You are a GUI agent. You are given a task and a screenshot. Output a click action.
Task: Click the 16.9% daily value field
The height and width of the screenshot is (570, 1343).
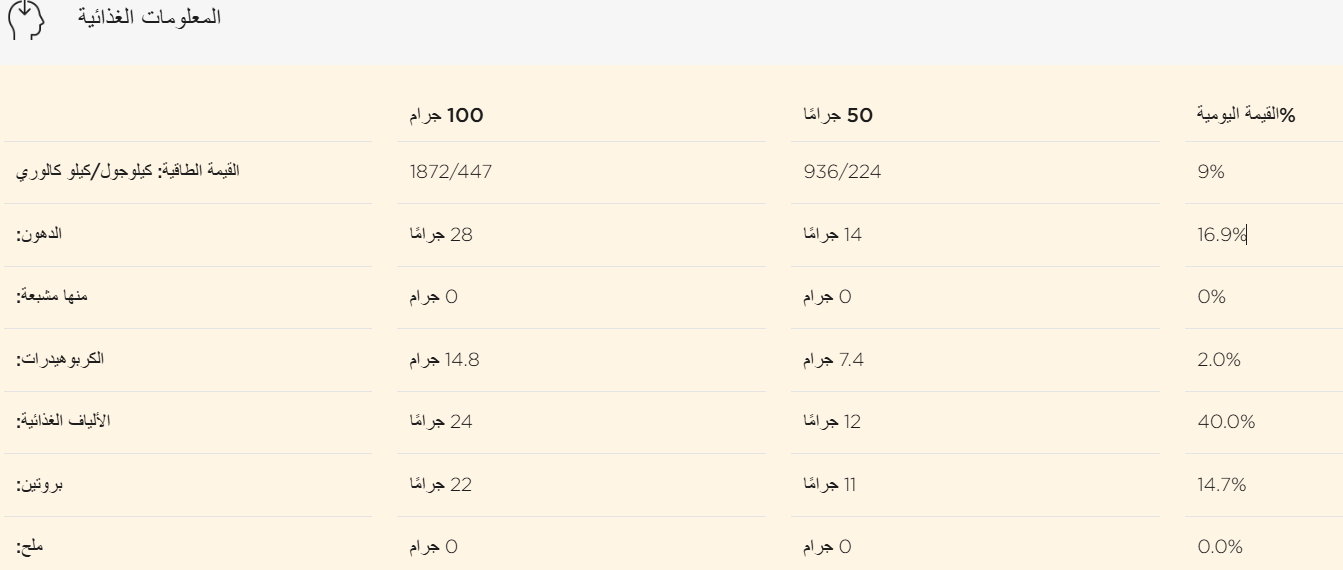1221,235
